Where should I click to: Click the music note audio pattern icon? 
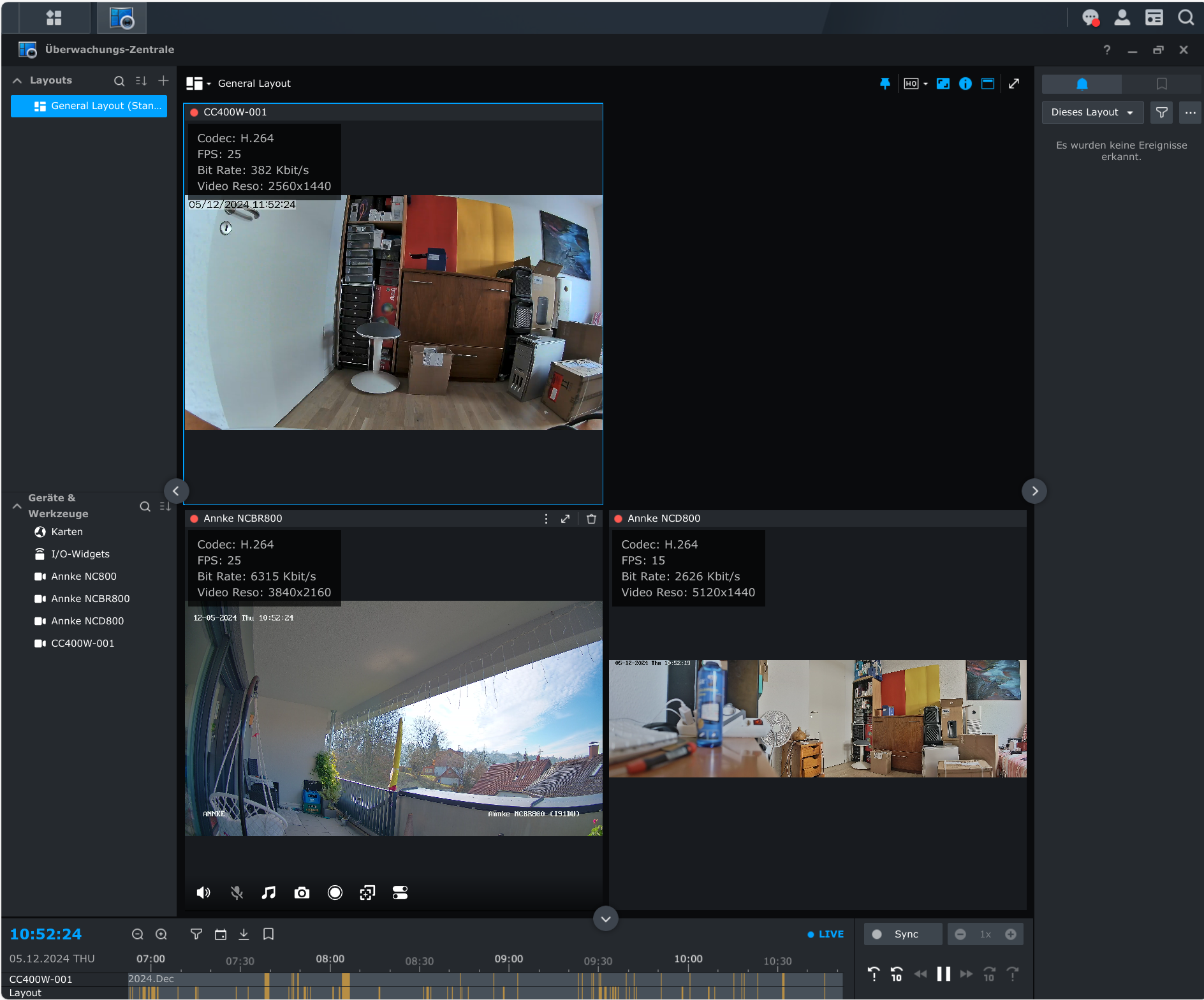[268, 893]
